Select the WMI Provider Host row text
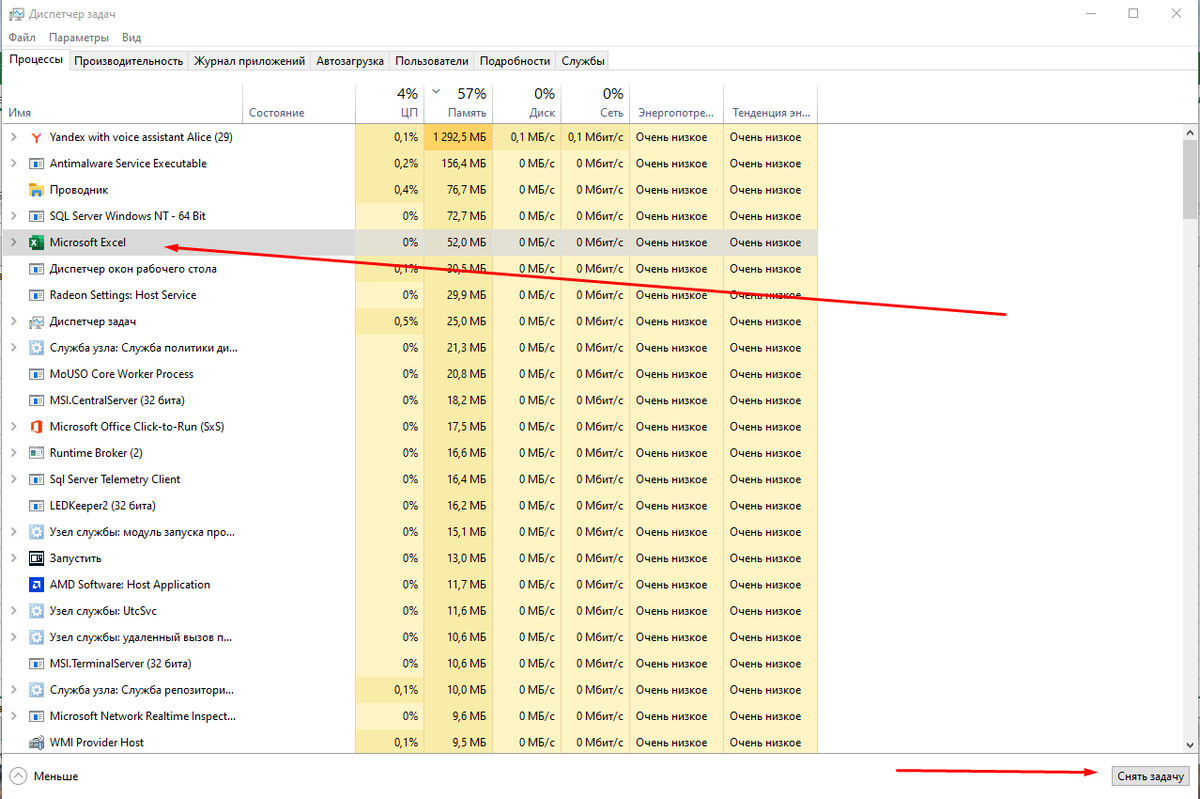The width and height of the screenshot is (1200, 799). click(97, 742)
